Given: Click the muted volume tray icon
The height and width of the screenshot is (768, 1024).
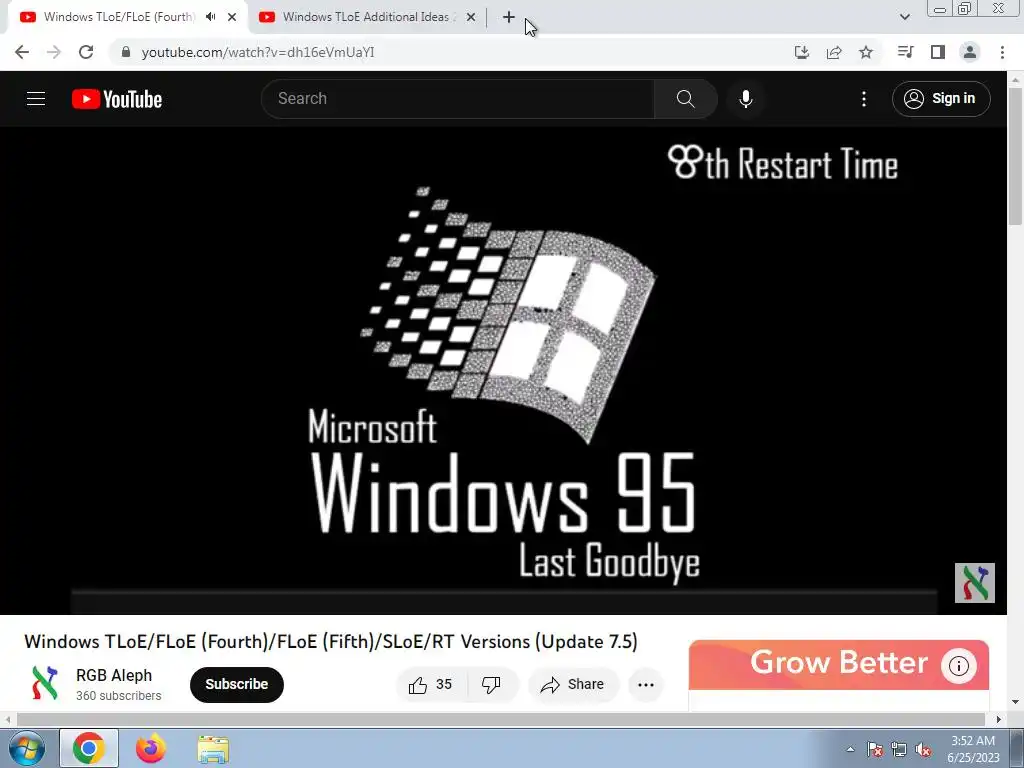Looking at the screenshot, I should [x=923, y=749].
